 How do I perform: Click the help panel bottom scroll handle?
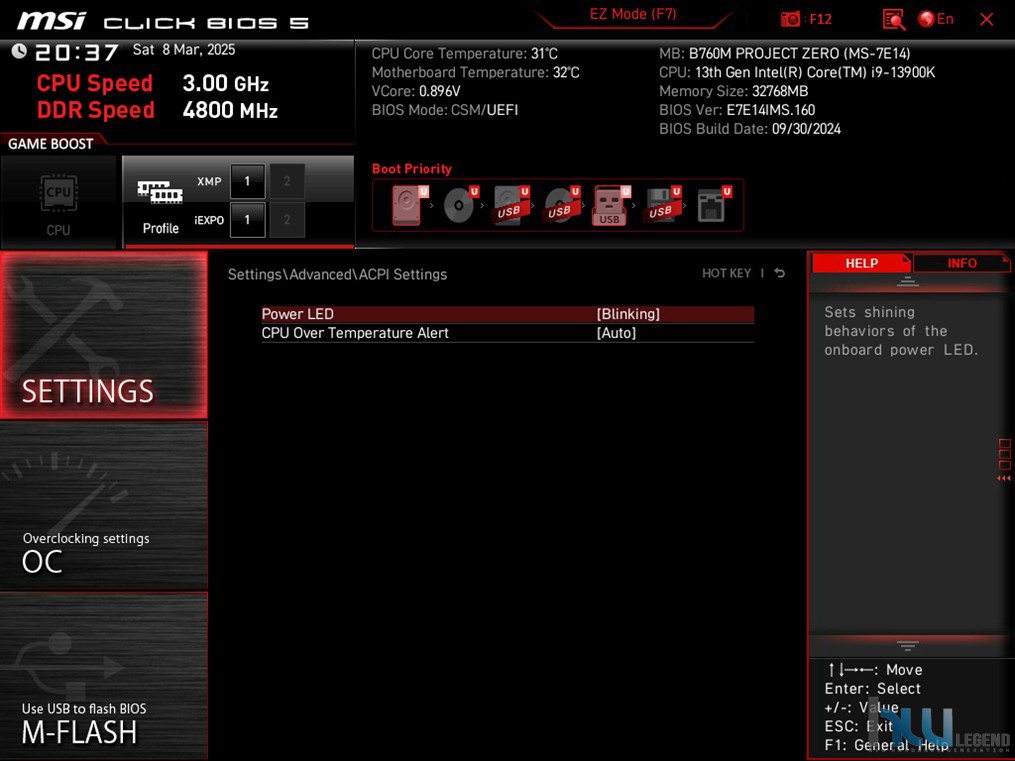click(908, 646)
